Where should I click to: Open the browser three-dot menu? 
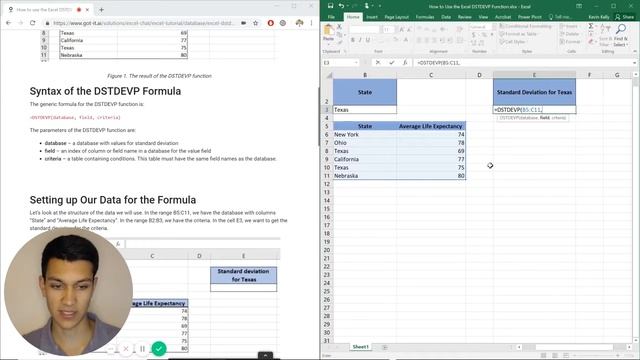(311, 23)
